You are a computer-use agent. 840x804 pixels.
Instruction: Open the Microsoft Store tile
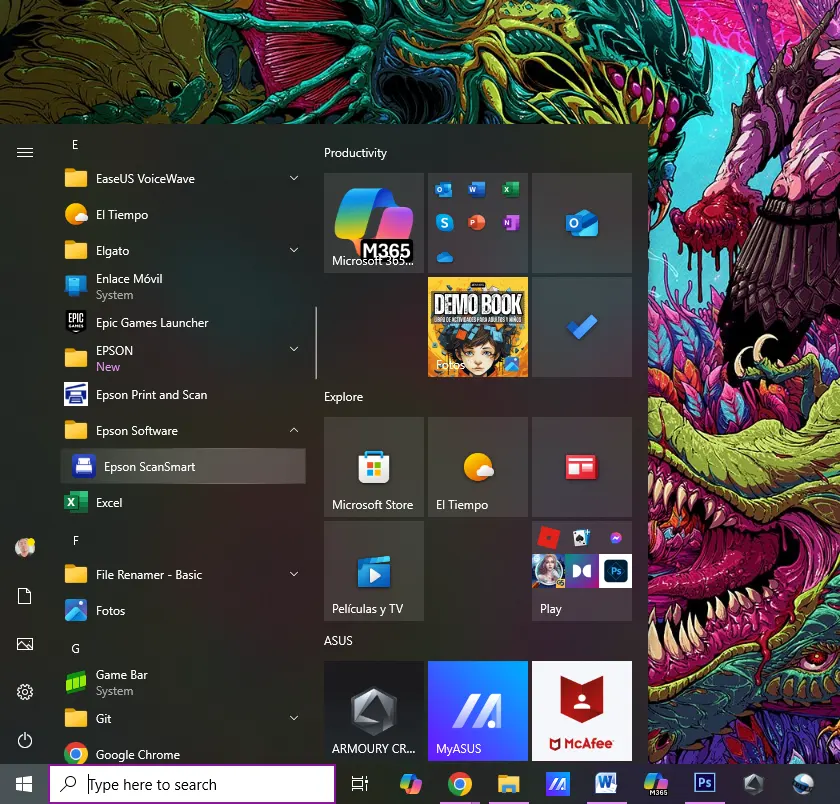click(x=374, y=467)
